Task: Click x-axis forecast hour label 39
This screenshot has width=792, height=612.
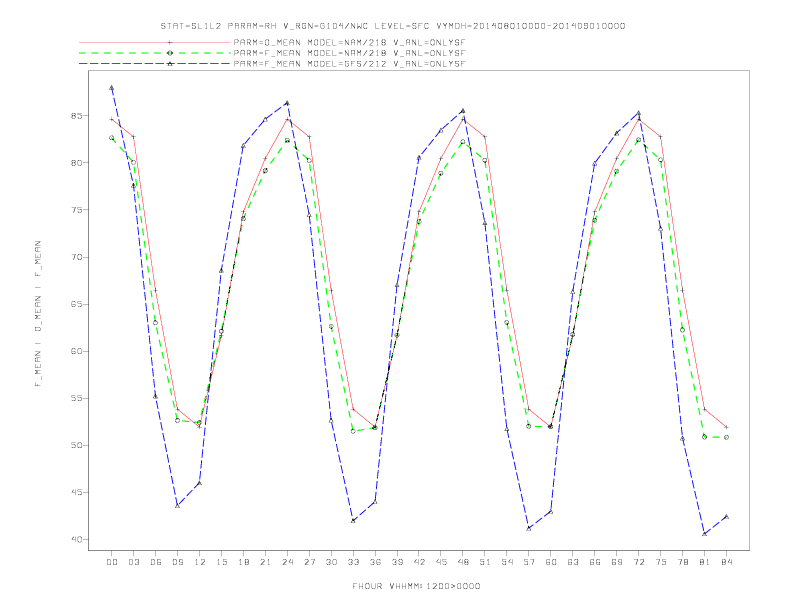Action: (x=398, y=562)
